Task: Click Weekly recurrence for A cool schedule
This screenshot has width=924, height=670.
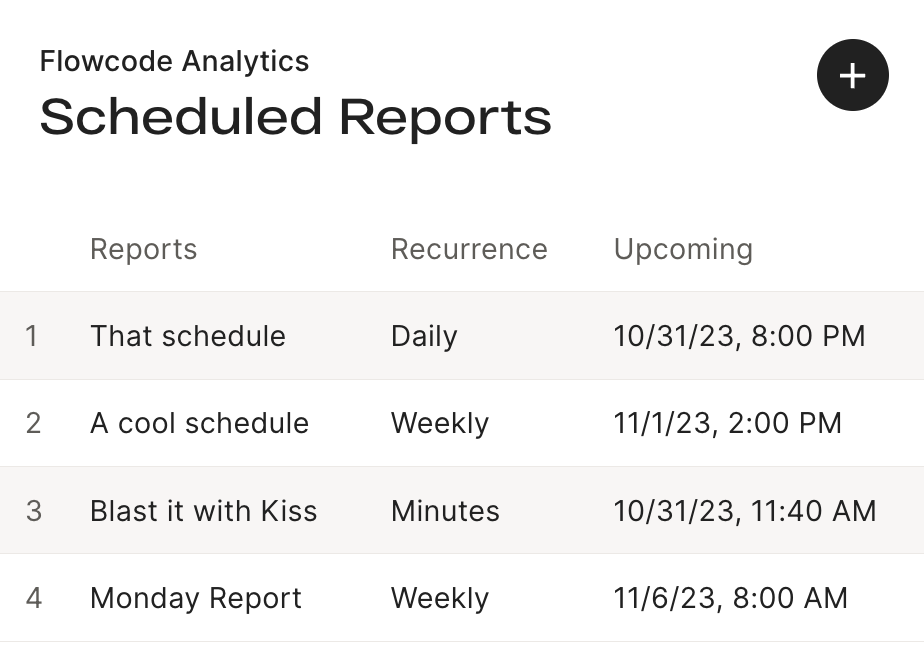Action: (440, 424)
